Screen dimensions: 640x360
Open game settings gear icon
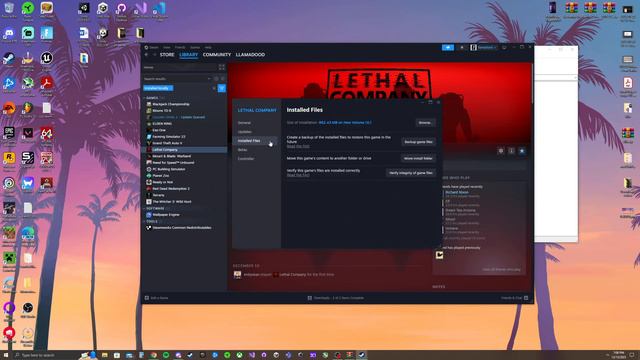pyautogui.click(x=501, y=151)
